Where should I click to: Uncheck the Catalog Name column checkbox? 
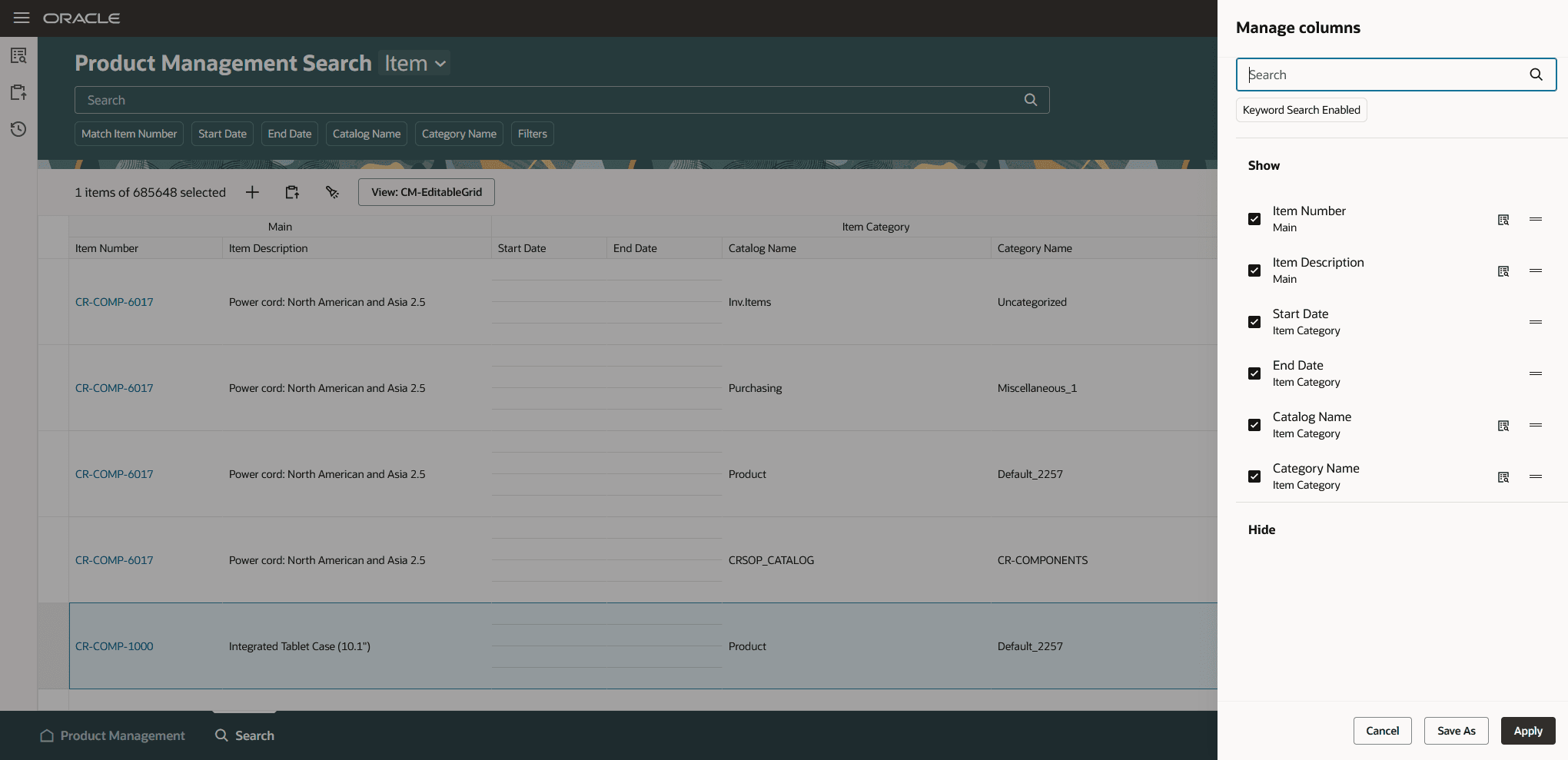1254,425
